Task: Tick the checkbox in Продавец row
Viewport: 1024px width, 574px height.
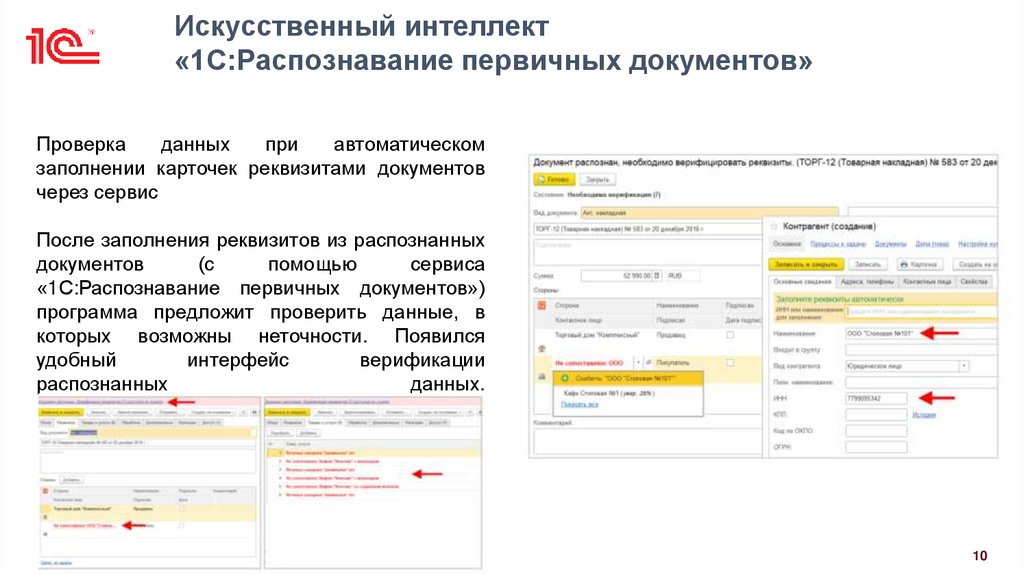Action: (730, 335)
